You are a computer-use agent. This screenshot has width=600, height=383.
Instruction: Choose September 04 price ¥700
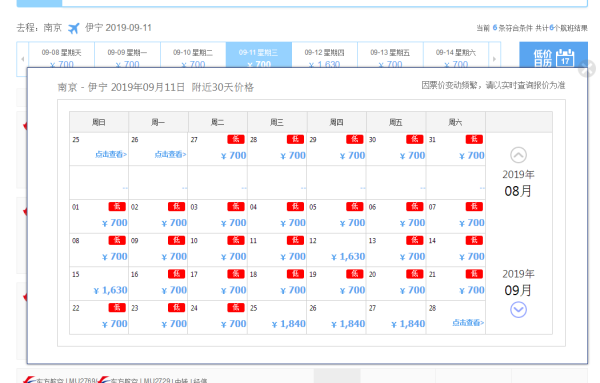point(293,223)
